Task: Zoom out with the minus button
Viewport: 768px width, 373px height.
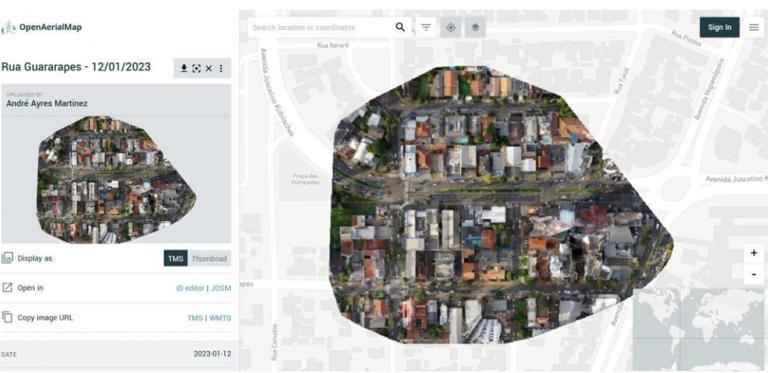Action: coord(754,274)
